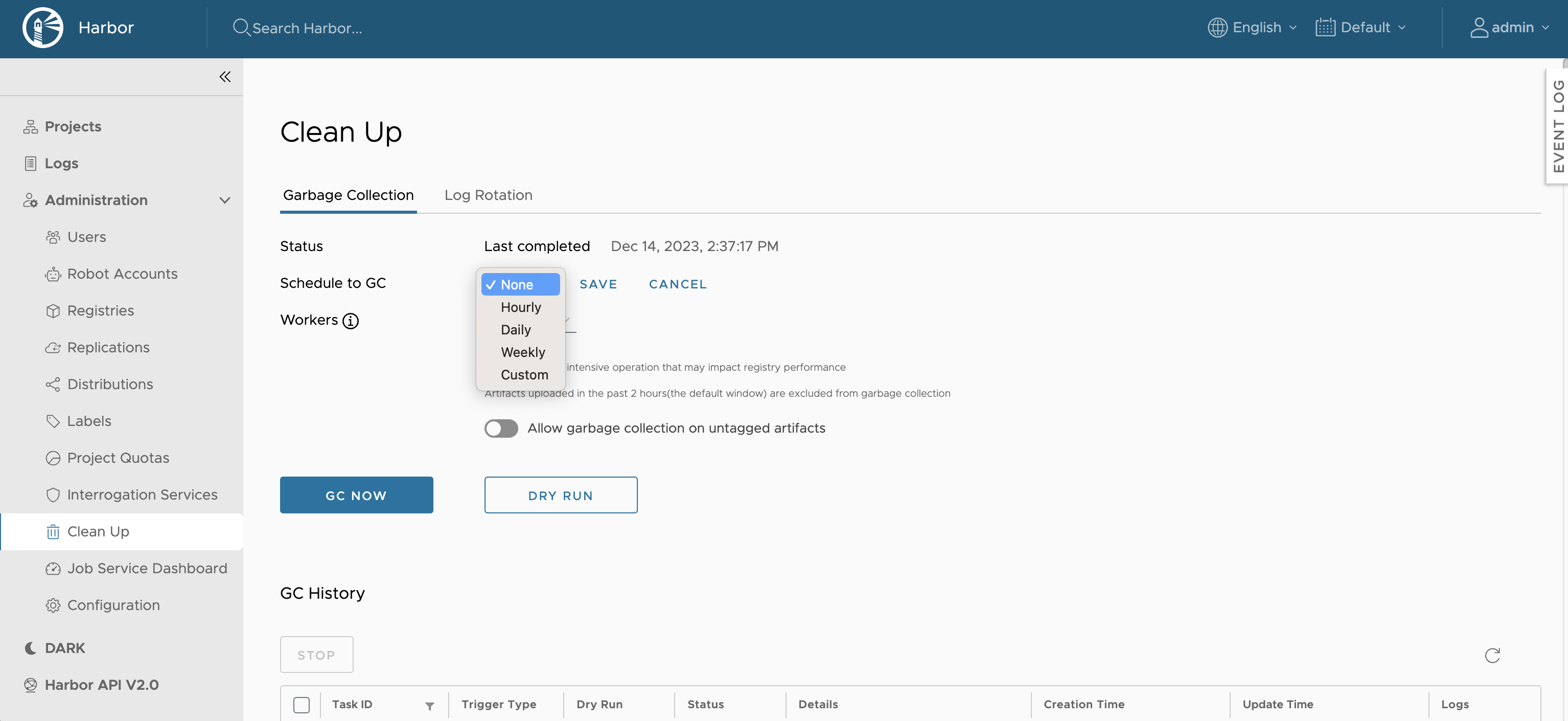Open the Interrogation Services shield icon
This screenshot has height=721, width=1568.
point(53,494)
